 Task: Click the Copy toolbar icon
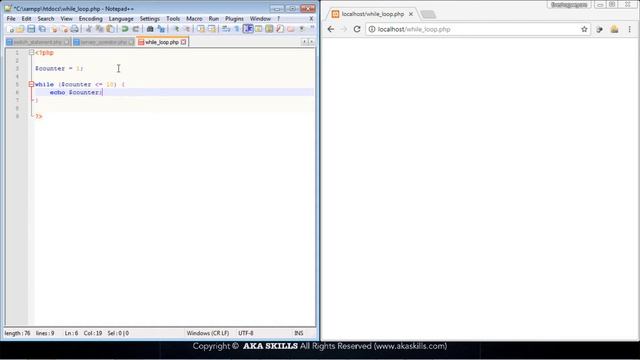(x=99, y=29)
